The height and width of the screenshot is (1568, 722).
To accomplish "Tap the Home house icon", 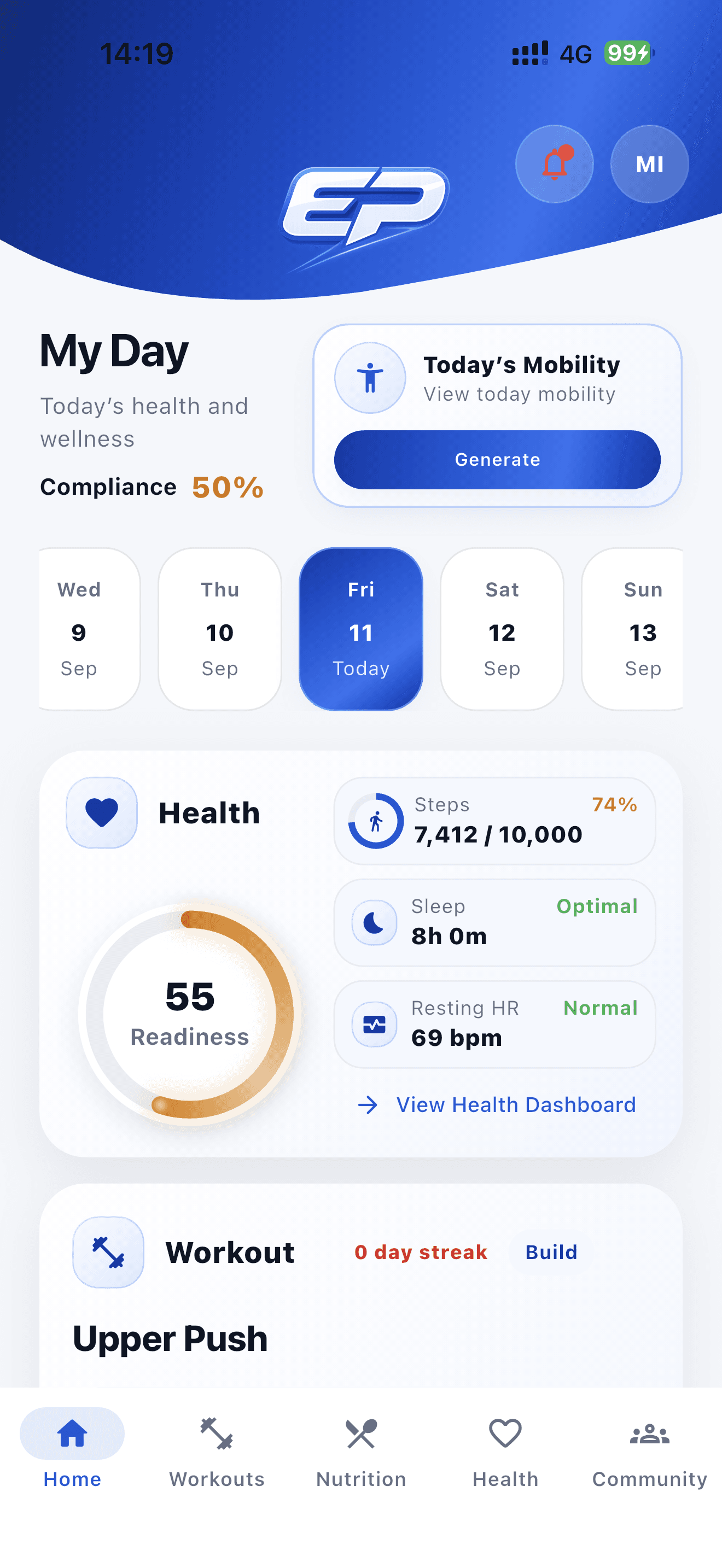I will (x=72, y=1434).
